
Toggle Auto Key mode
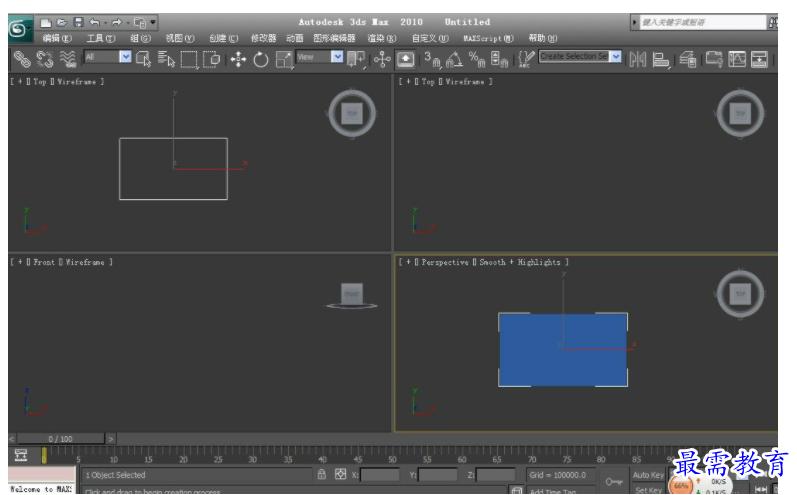click(x=648, y=475)
